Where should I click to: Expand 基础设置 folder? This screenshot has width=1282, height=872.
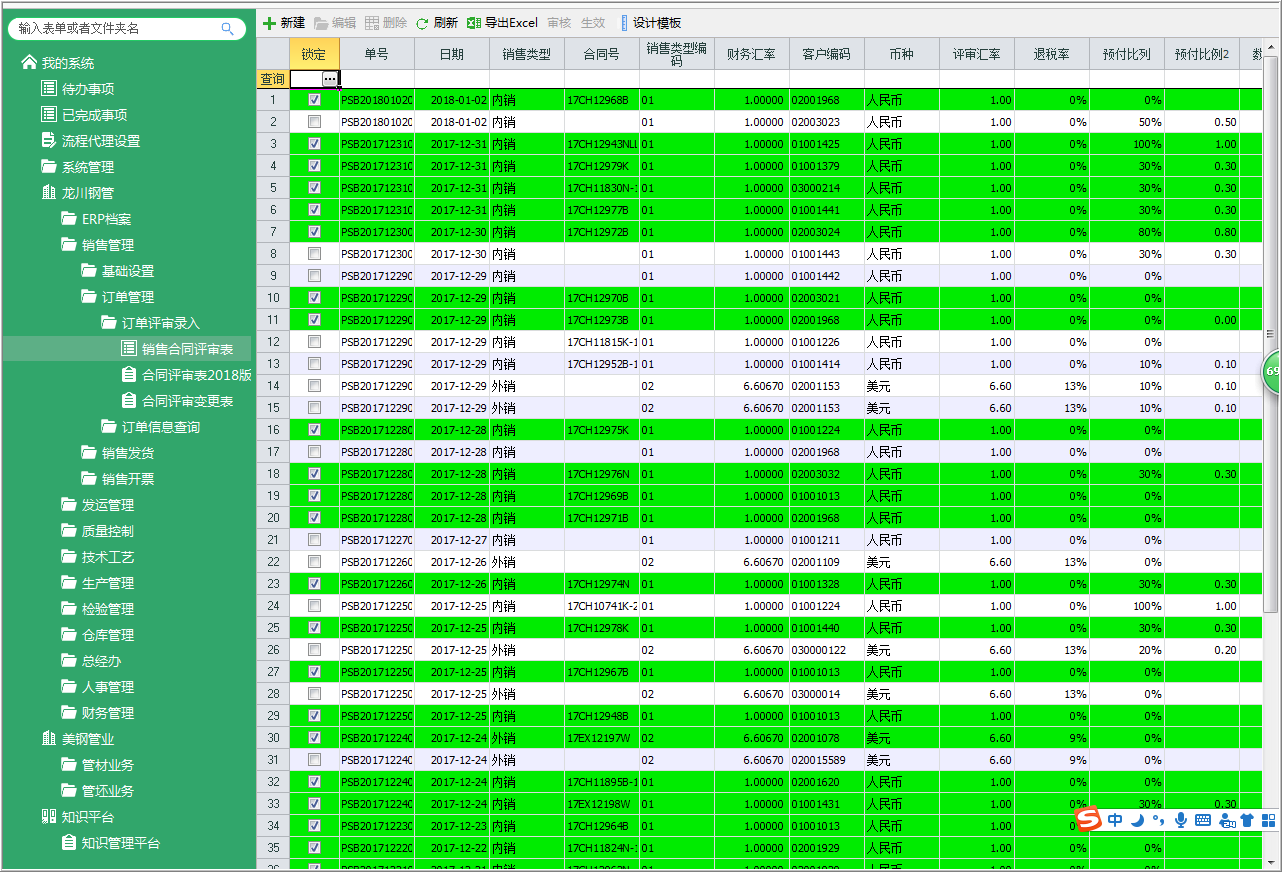coord(117,271)
